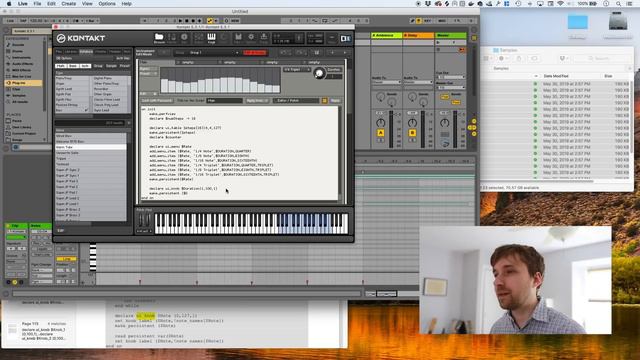The height and width of the screenshot is (360, 640).
Task: Click the Tap tempo button
Action: pyautogui.click(x=23, y=20)
